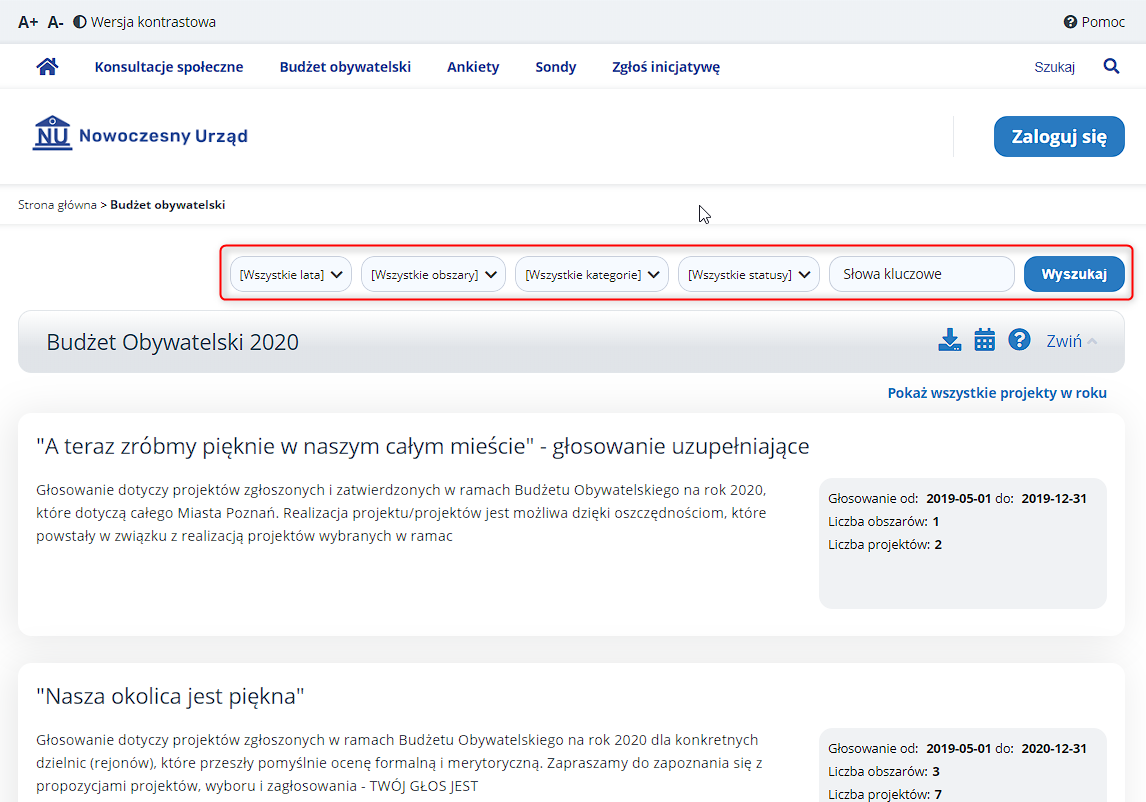Focus the Słowa kluczowe input field
This screenshot has width=1146, height=802.
(x=922, y=274)
